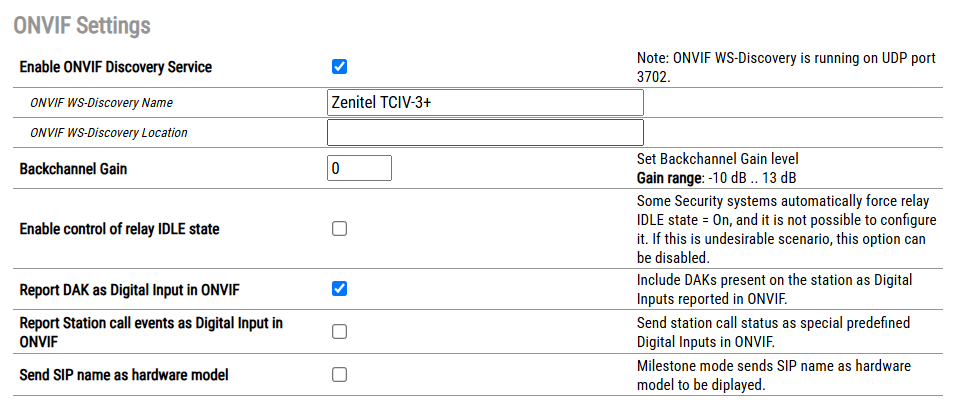Click the UDP port 3702 note text
Screen dimensions: 968x408
(x=786, y=67)
